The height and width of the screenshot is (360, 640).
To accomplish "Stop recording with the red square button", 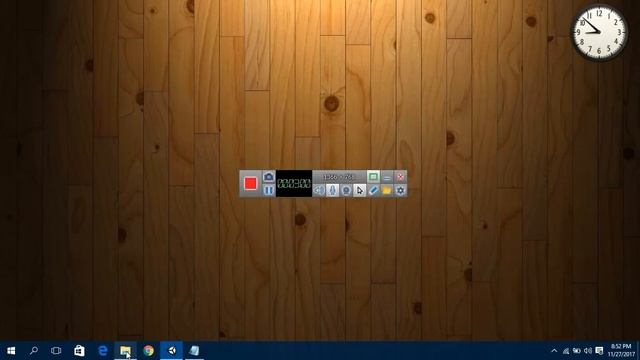I will click(x=250, y=183).
